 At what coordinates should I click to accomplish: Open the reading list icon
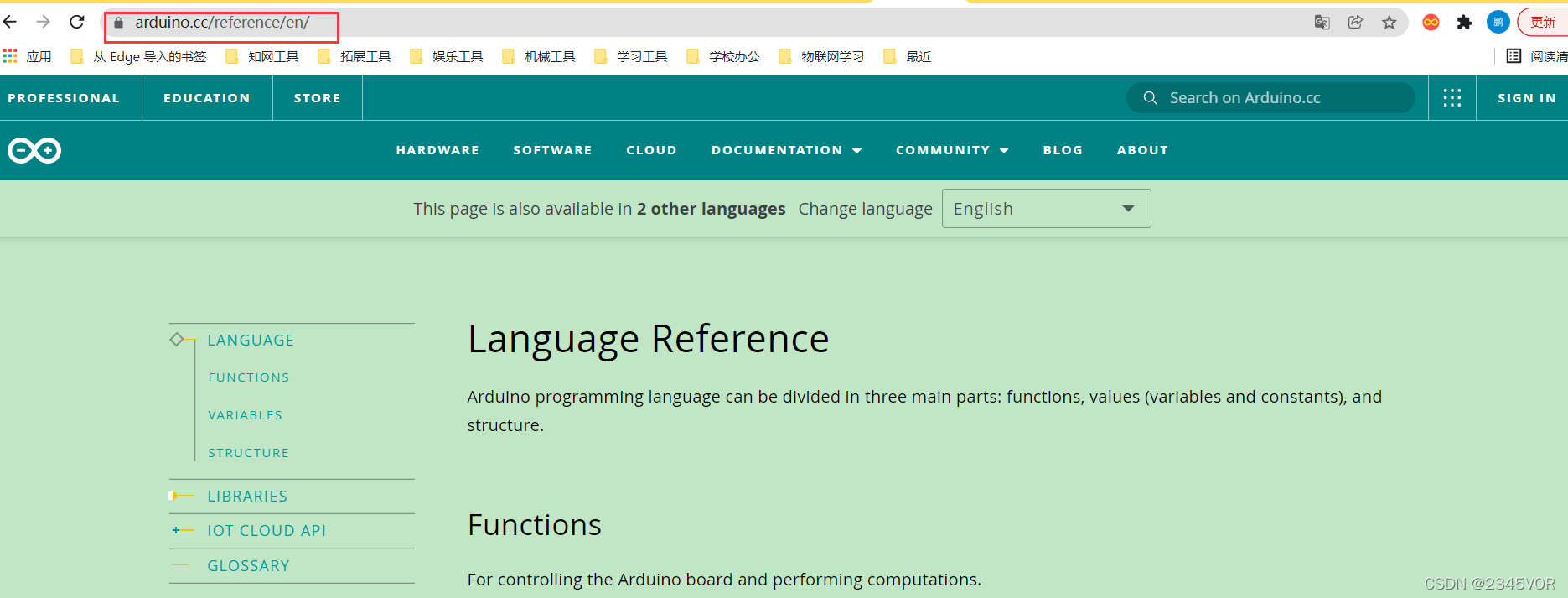click(1514, 56)
